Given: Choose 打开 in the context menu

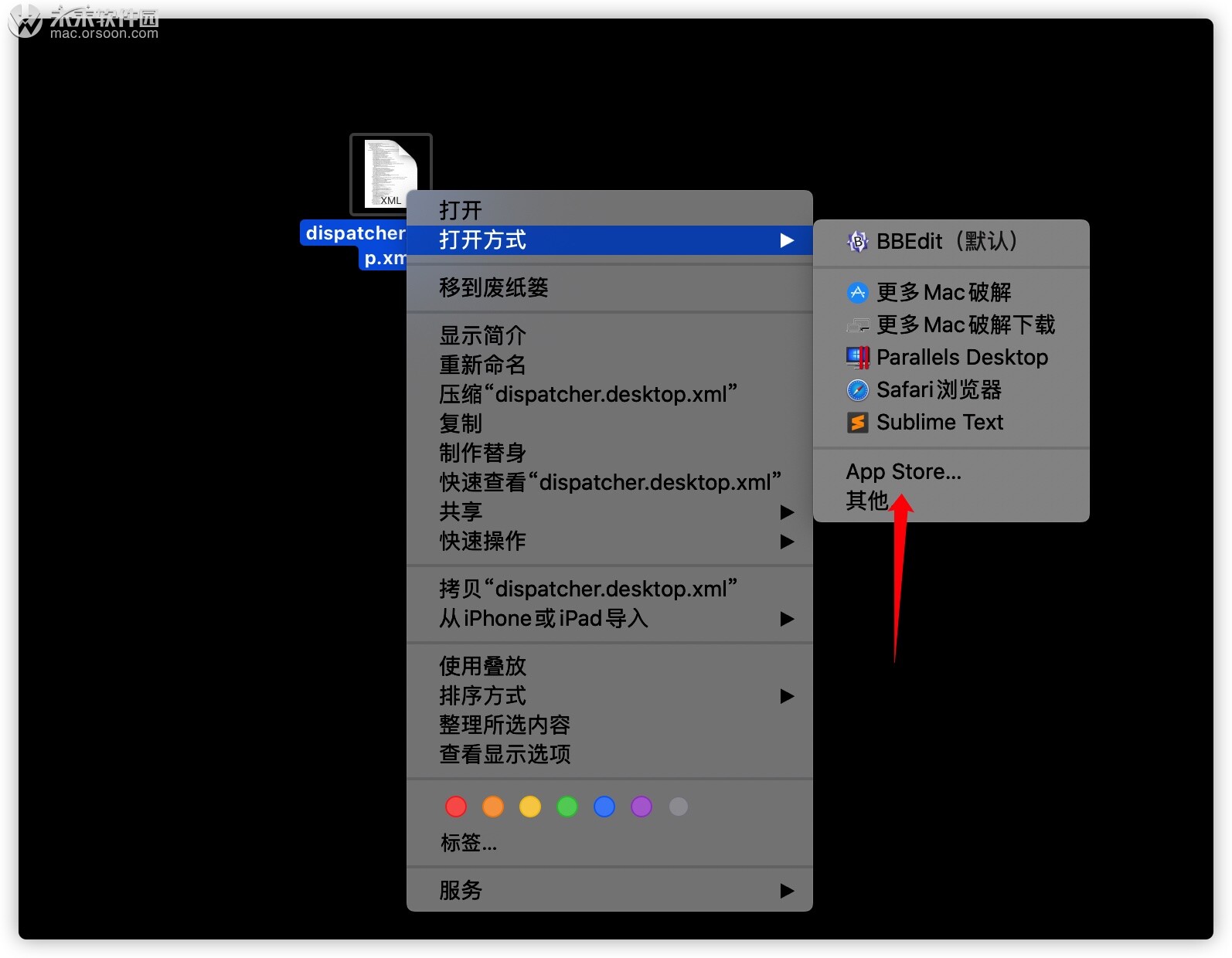Looking at the screenshot, I should (609, 210).
